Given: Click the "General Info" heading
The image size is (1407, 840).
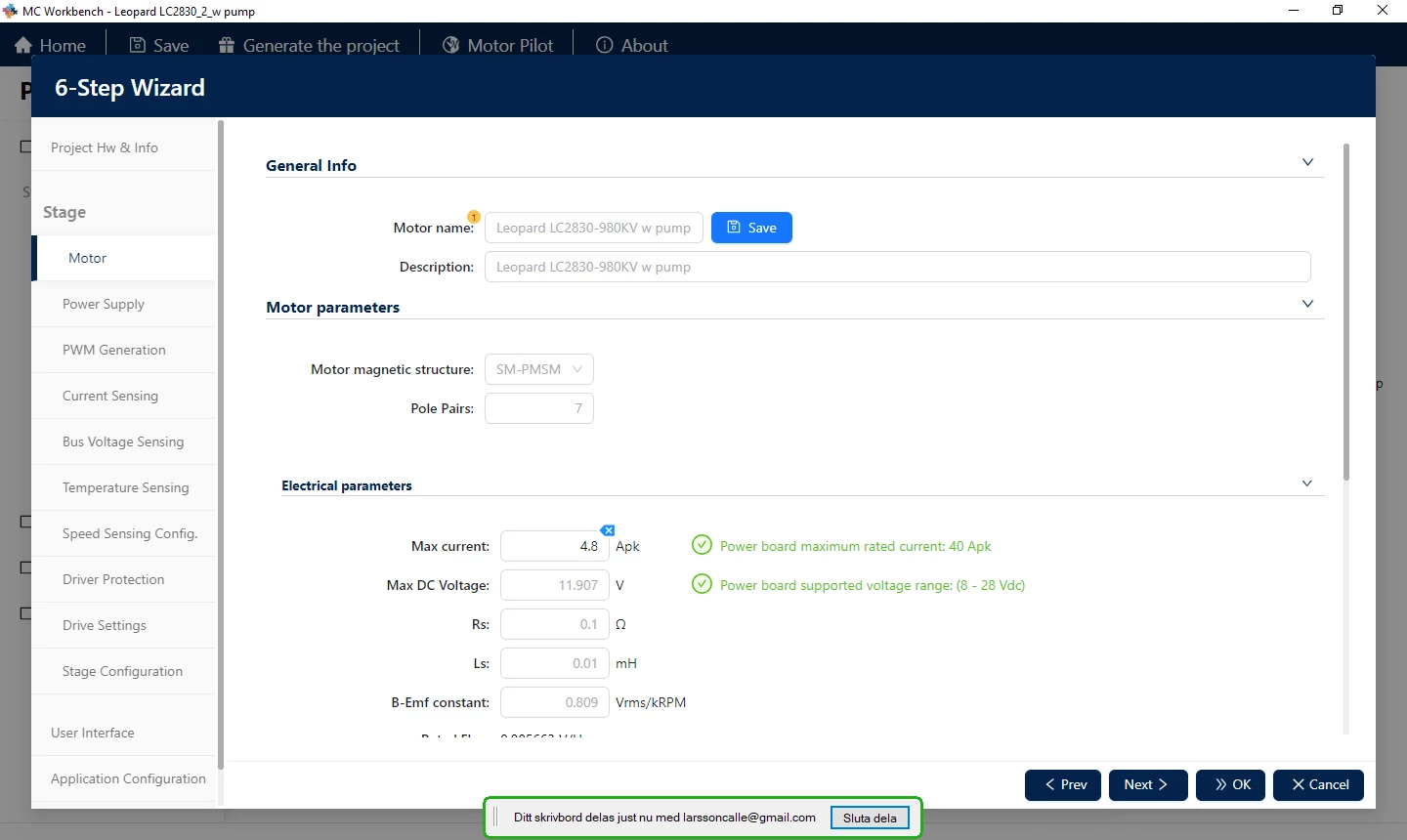Looking at the screenshot, I should pyautogui.click(x=312, y=165).
